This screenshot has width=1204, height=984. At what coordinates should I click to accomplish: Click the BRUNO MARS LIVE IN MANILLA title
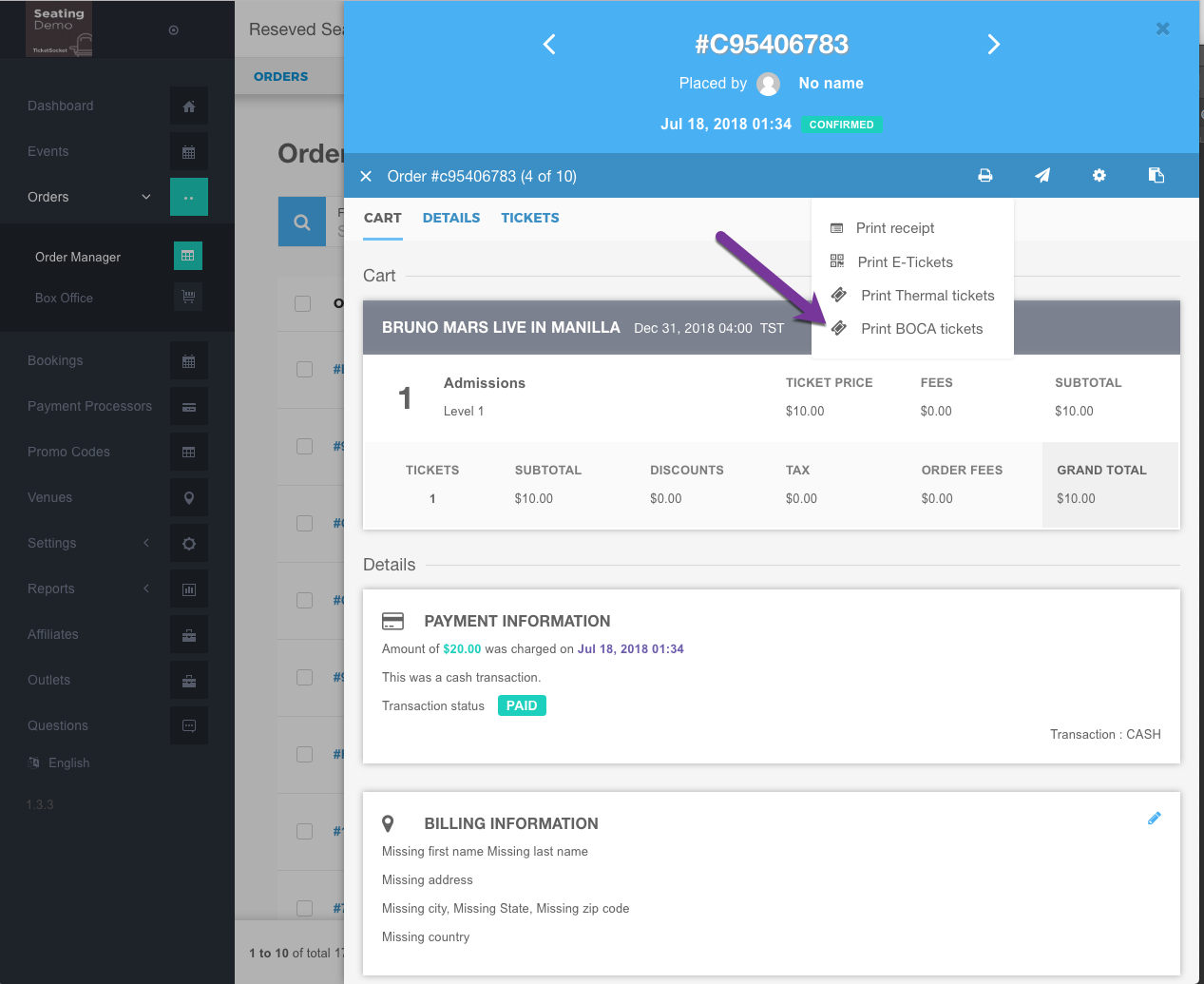click(501, 328)
